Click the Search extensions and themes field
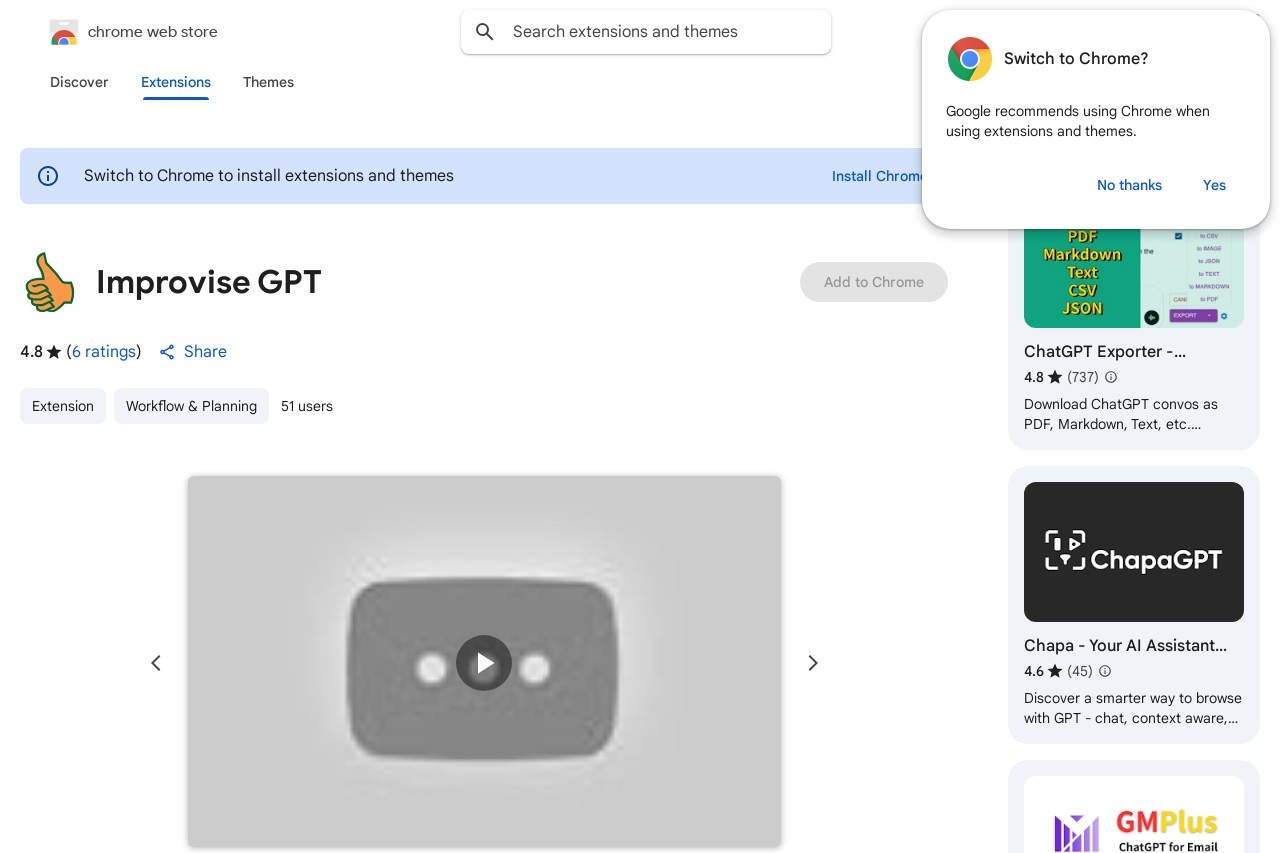The height and width of the screenshot is (853, 1280). 646,32
